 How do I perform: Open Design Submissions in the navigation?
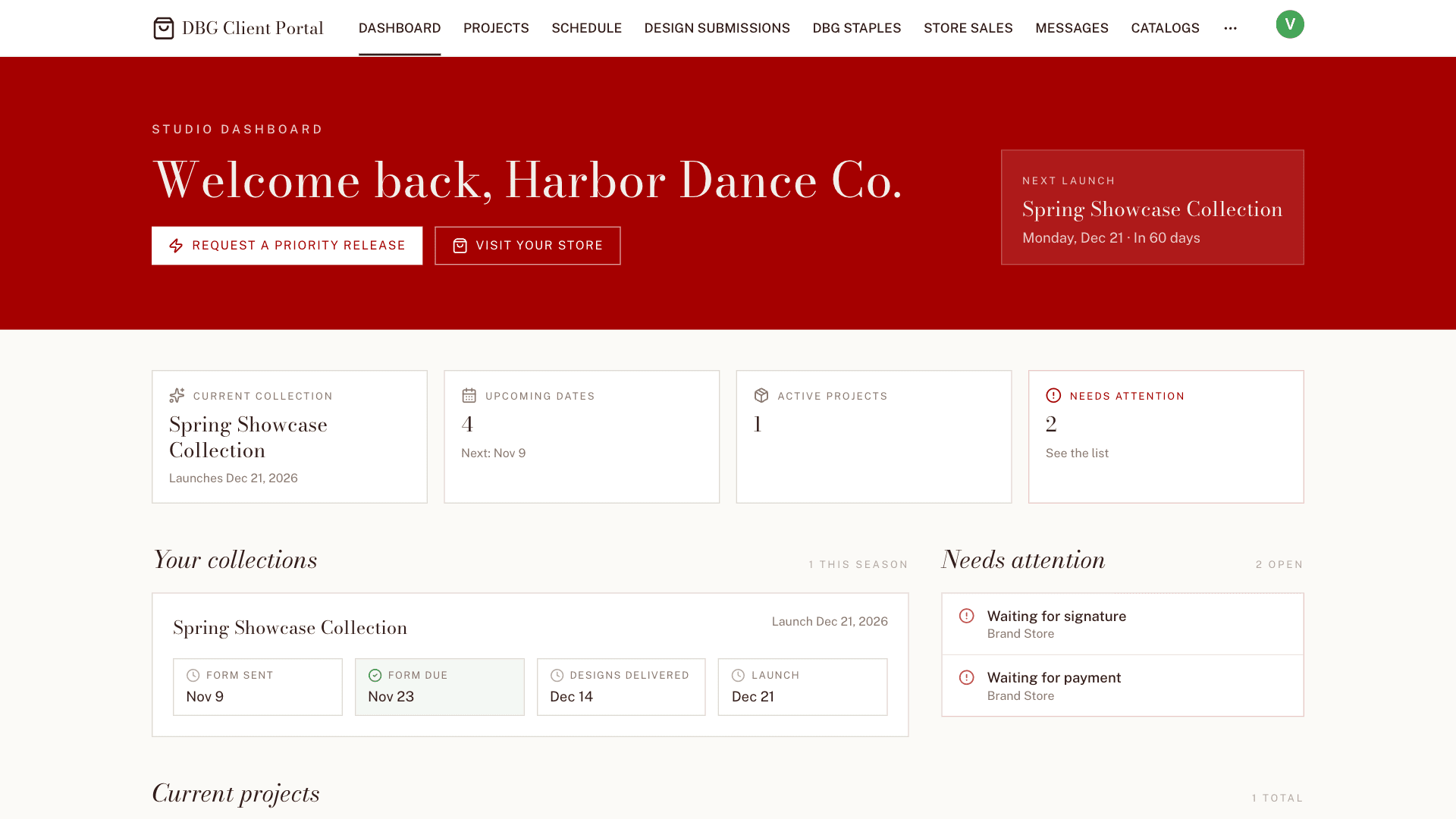click(717, 28)
